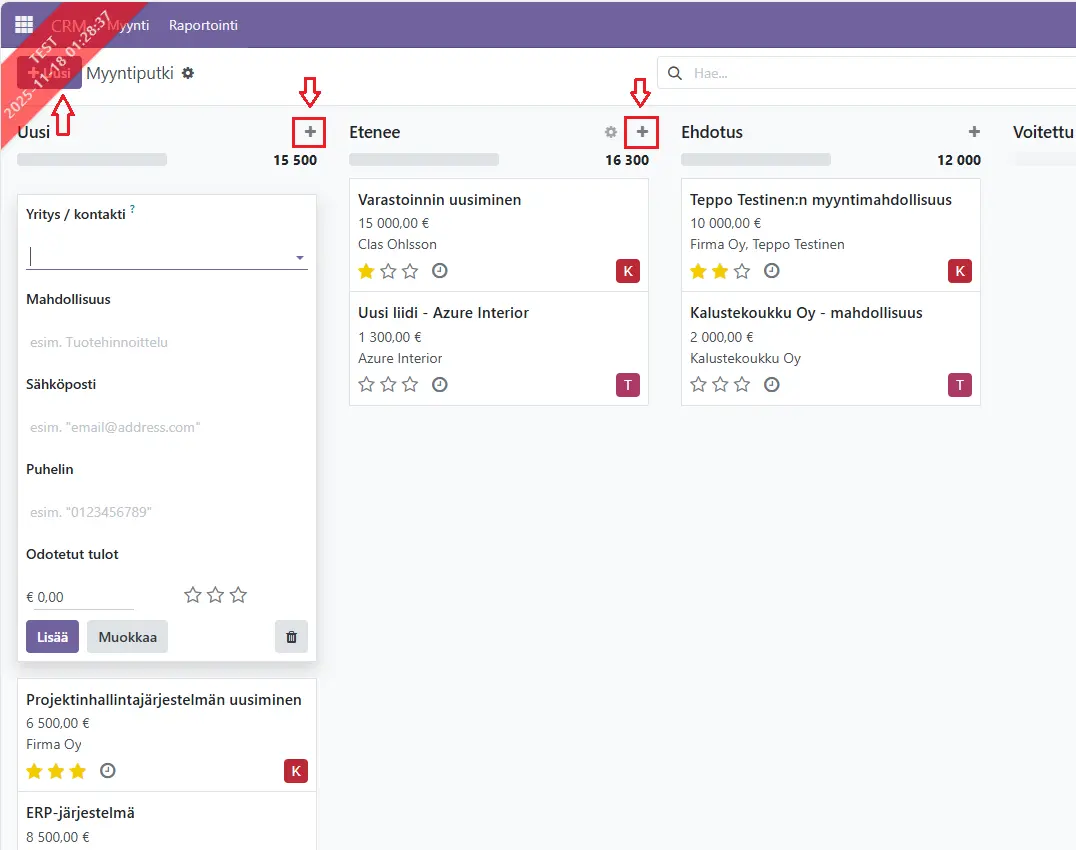Set first star on Kalustekoukku Oy card
Screen dimensions: 1076x850
698,384
